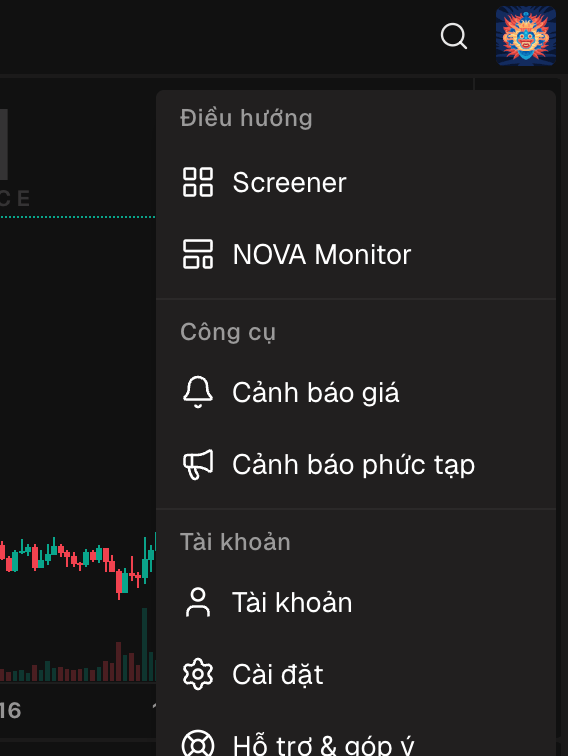568x756 pixels.
Task: Click the grey Tài khoản section heading
Action: (x=235, y=542)
